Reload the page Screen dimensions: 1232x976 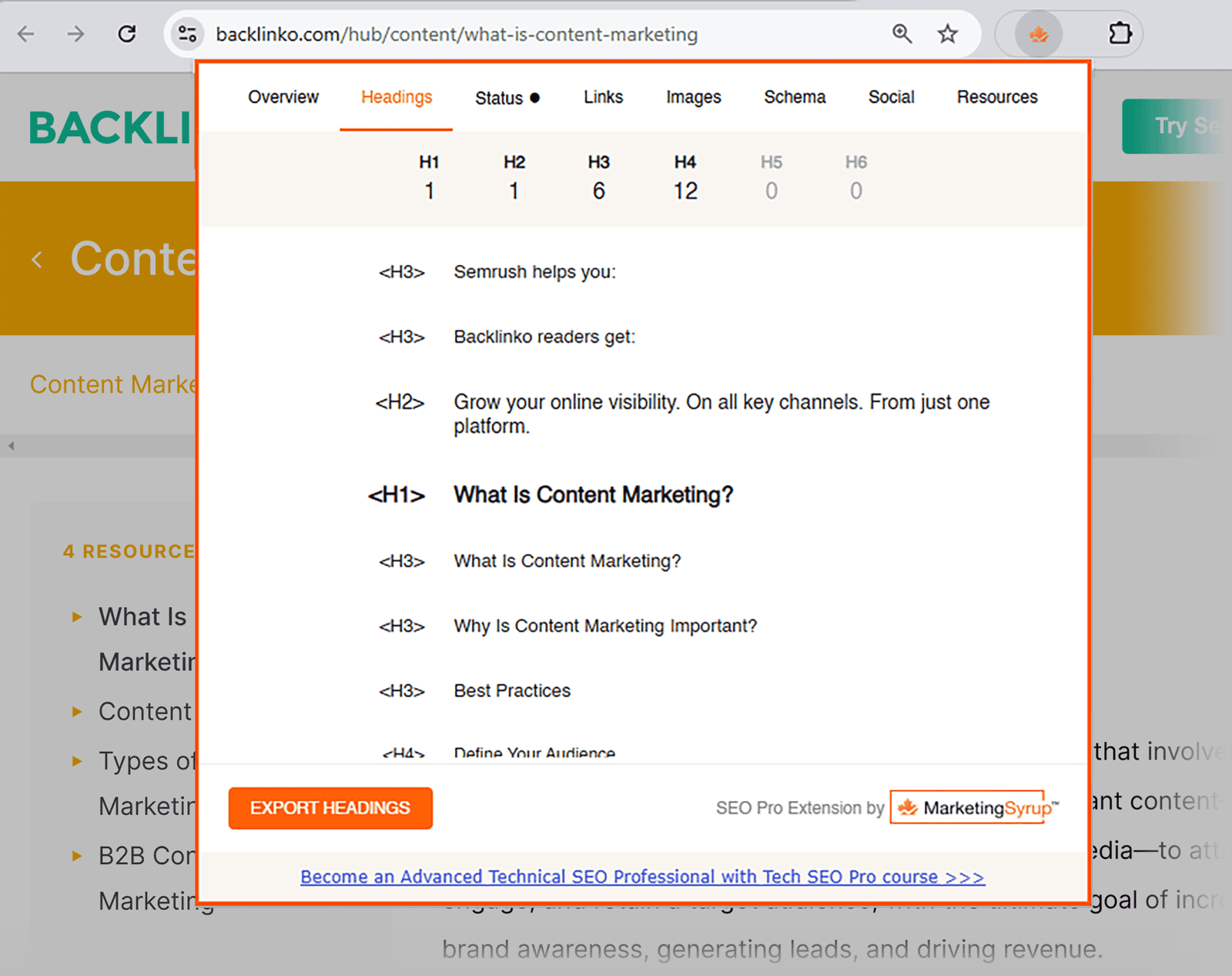[x=127, y=34]
